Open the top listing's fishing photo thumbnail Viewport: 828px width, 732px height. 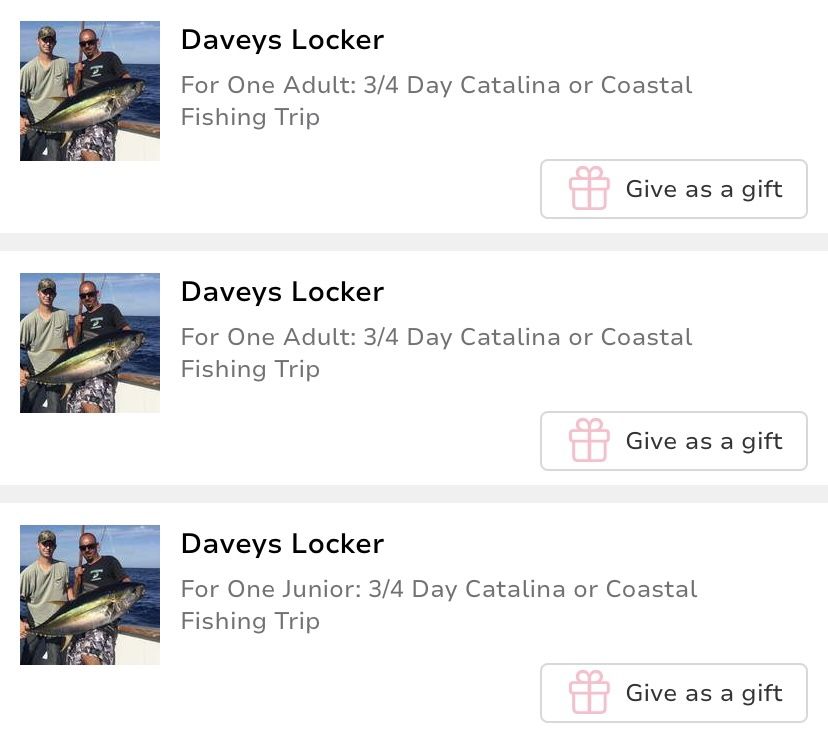coord(90,91)
